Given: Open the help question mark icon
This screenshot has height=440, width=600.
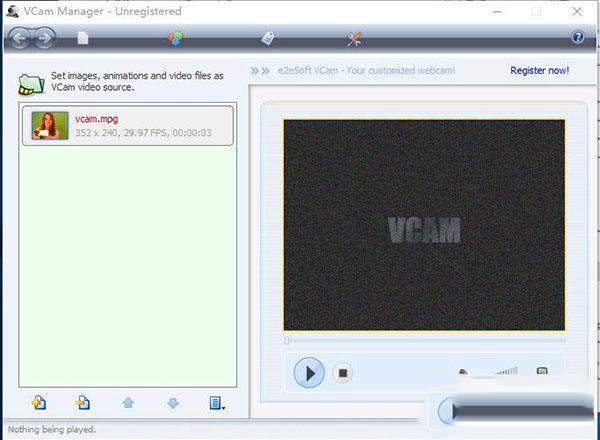Looking at the screenshot, I should 577,38.
